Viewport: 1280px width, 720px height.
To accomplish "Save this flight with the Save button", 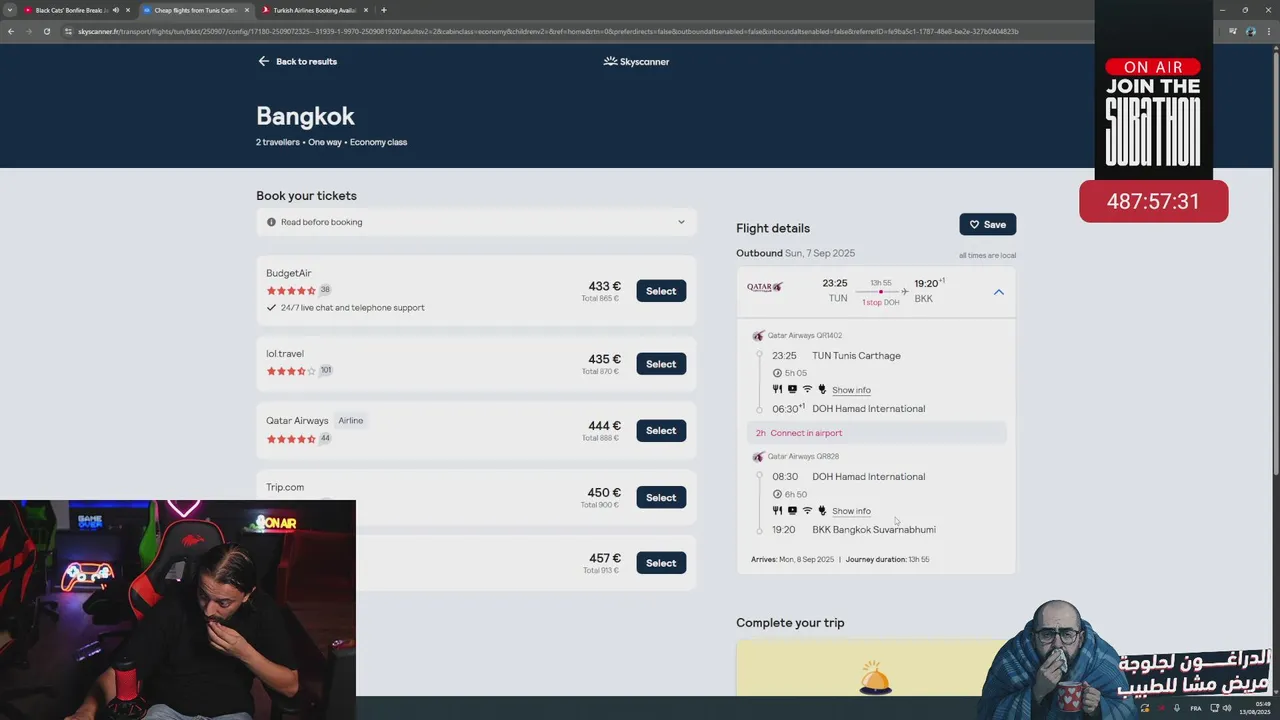I will pos(987,225).
